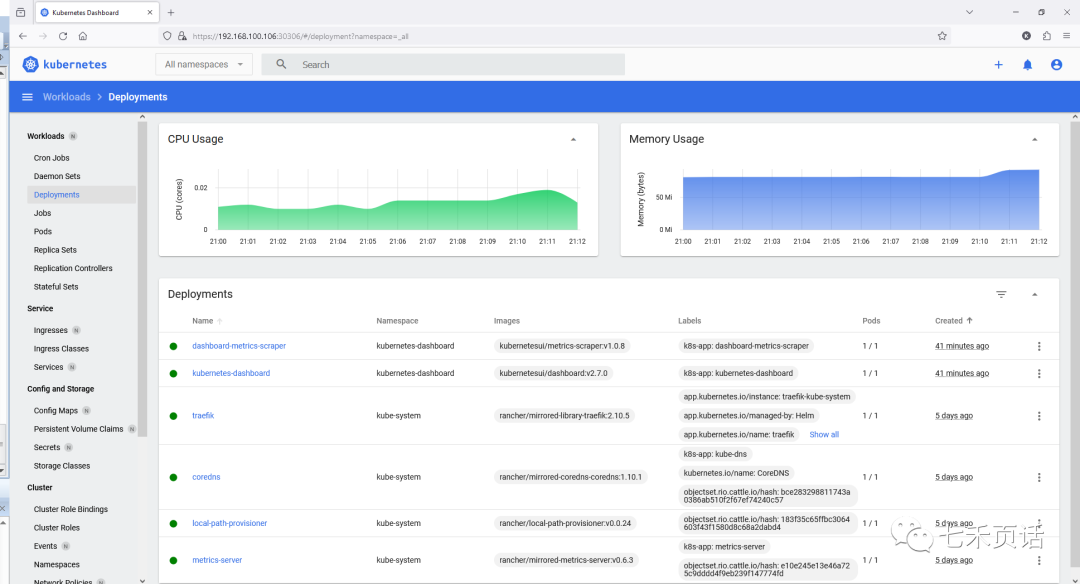Open Stateful Sets in sidebar
The image size is (1080, 584).
coord(56,286)
